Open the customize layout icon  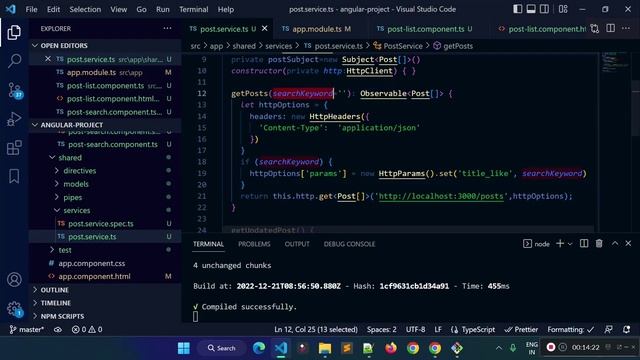pyautogui.click(x=563, y=9)
